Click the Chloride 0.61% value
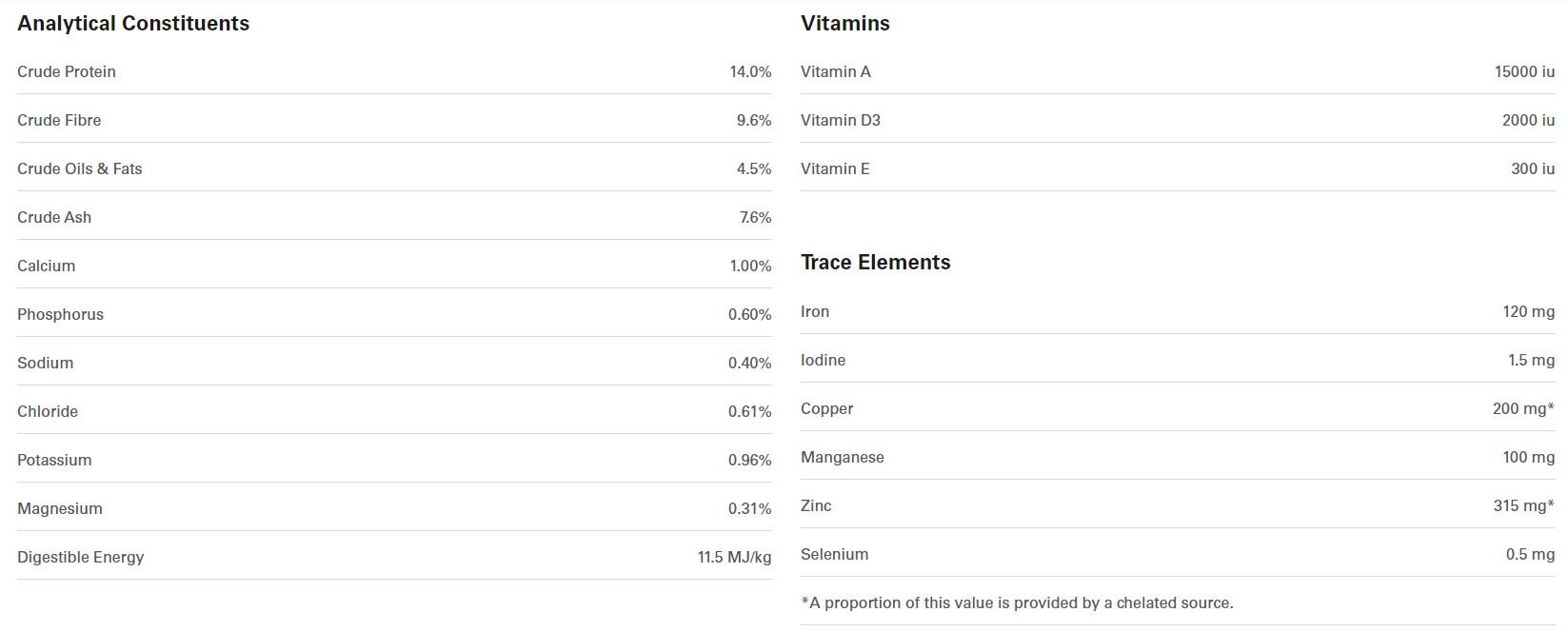 (749, 412)
